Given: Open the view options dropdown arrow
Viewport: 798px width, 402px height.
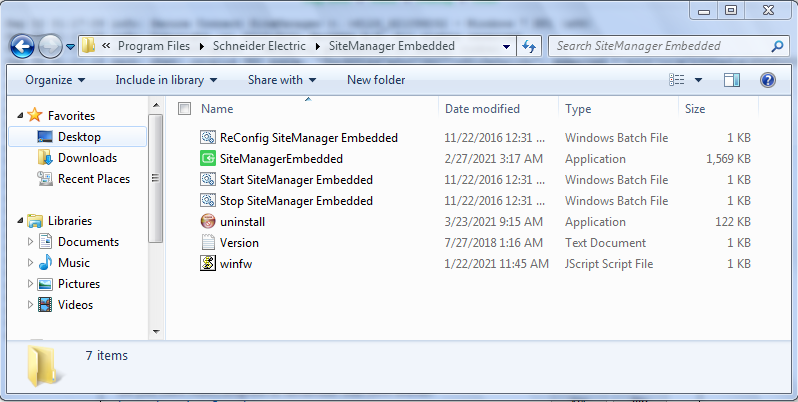Looking at the screenshot, I should pyautogui.click(x=698, y=80).
